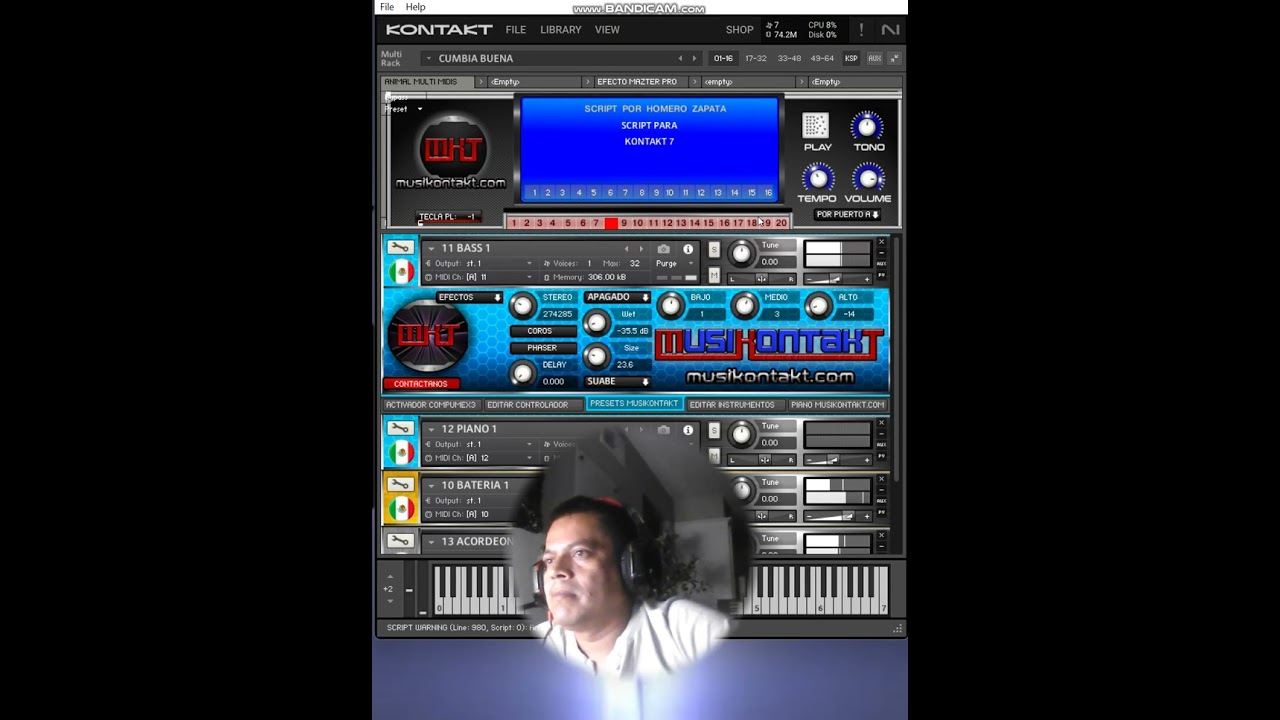Remove 11 BASS 1 with its X button
Image resolution: width=1280 pixels, height=720 pixels.
click(881, 242)
